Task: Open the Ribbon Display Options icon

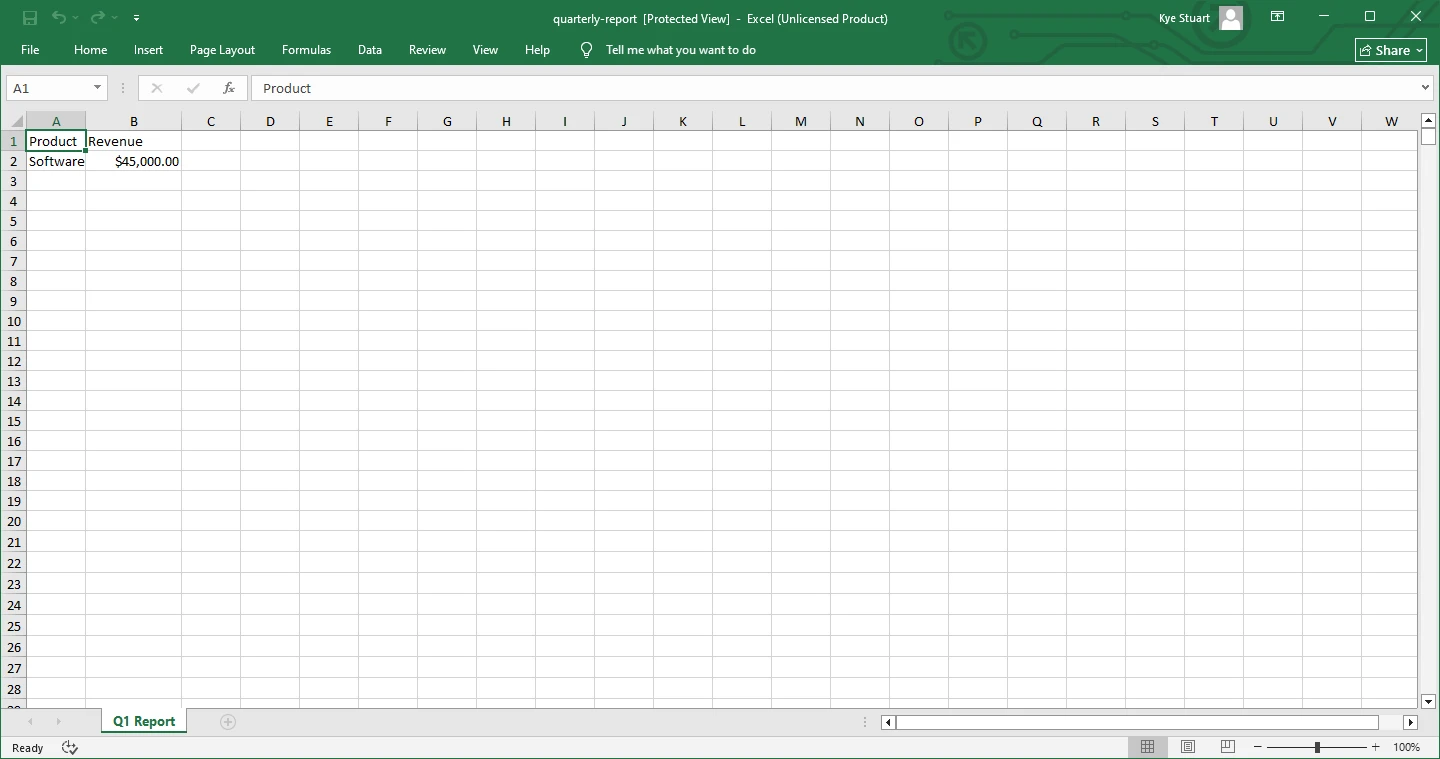Action: coord(1277,17)
